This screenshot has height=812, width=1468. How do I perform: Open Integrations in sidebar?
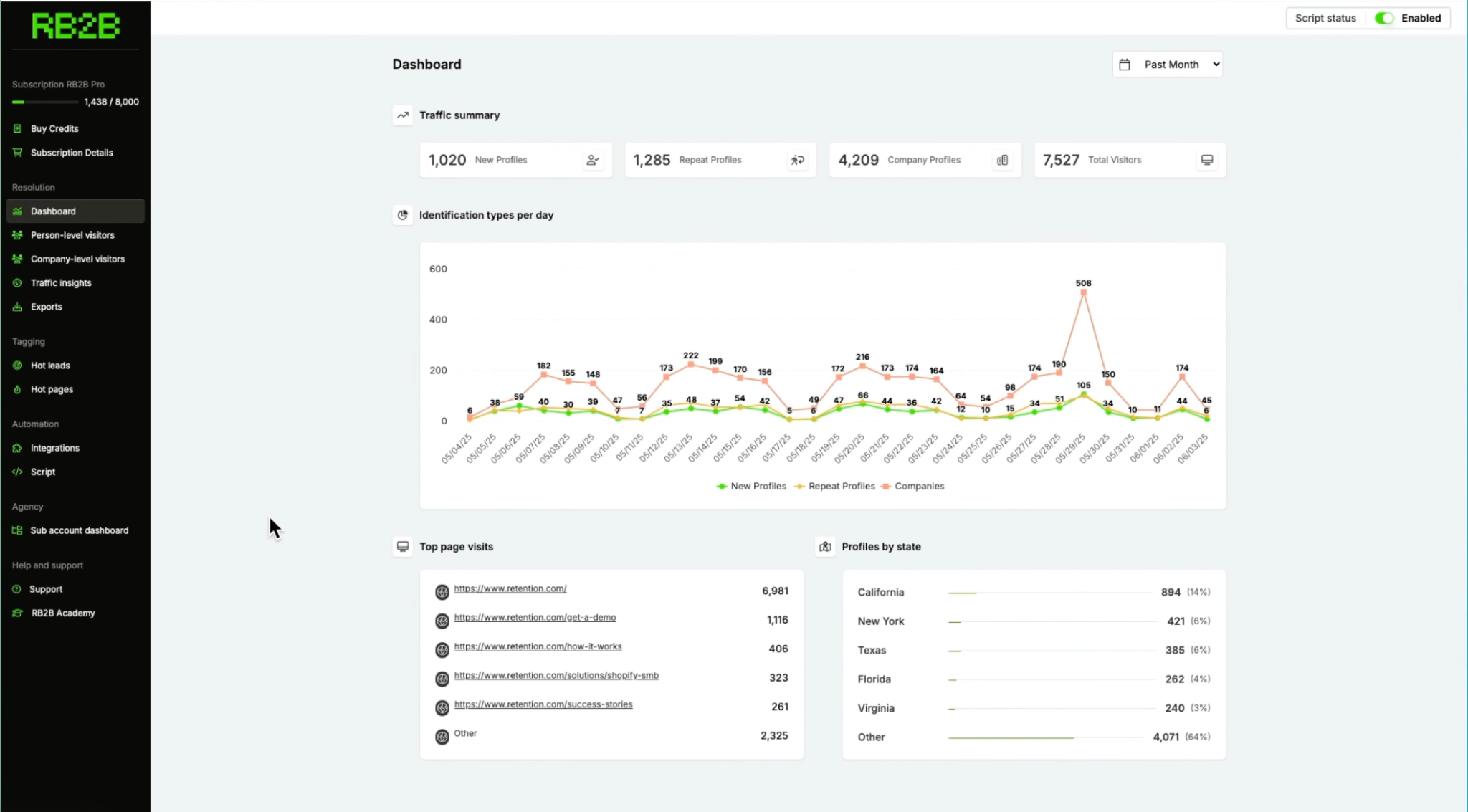click(75, 448)
